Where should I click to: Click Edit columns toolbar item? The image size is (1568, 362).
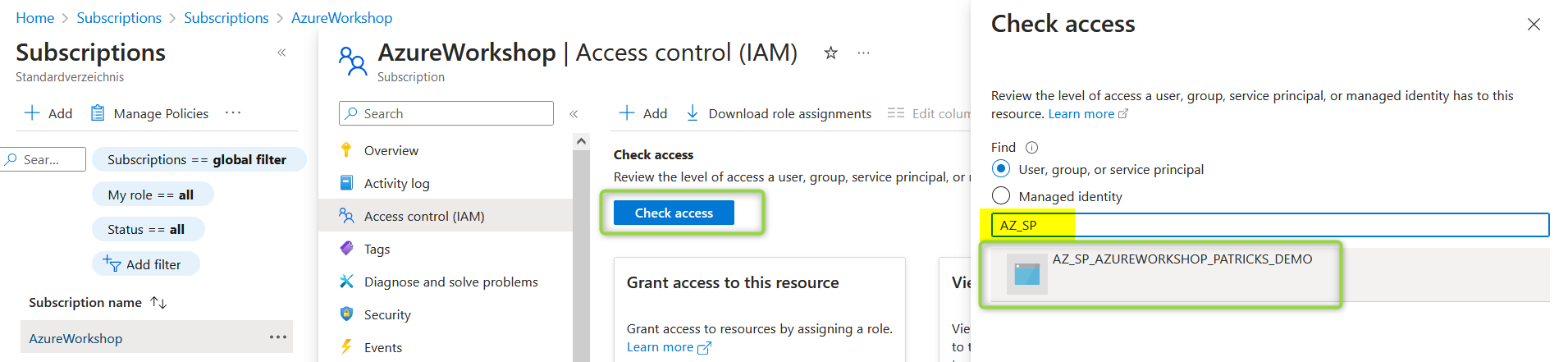(930, 113)
